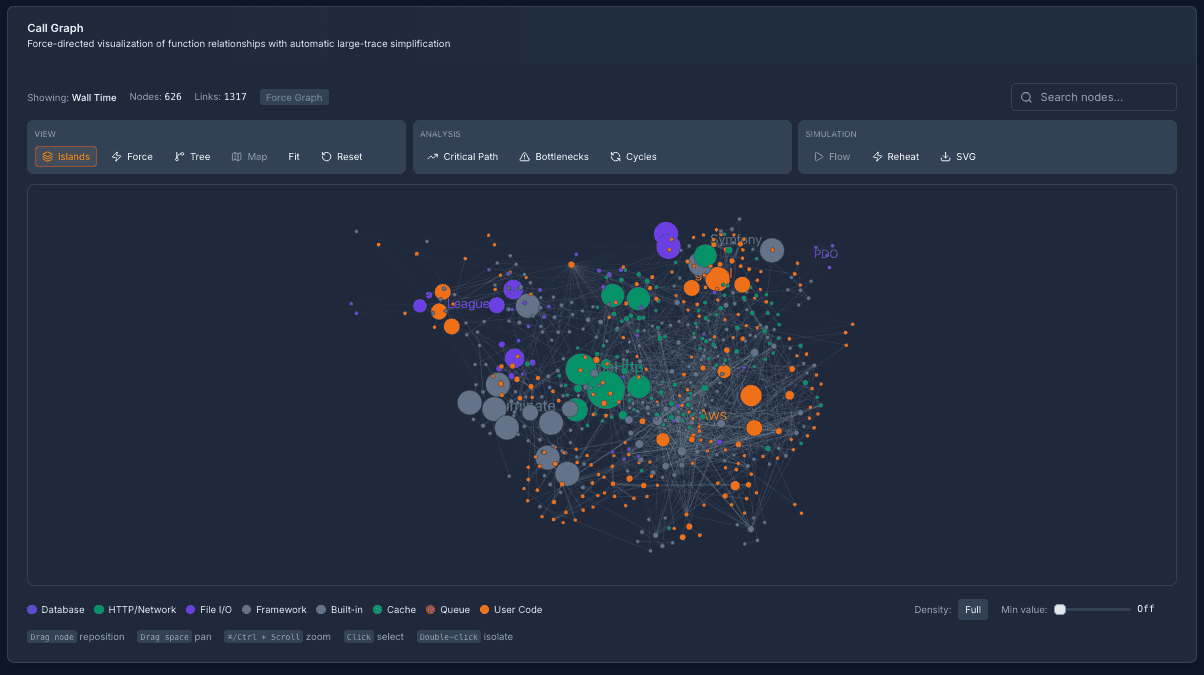The width and height of the screenshot is (1204, 675).
Task: Click Fit to frame the graph
Action: [294, 156]
